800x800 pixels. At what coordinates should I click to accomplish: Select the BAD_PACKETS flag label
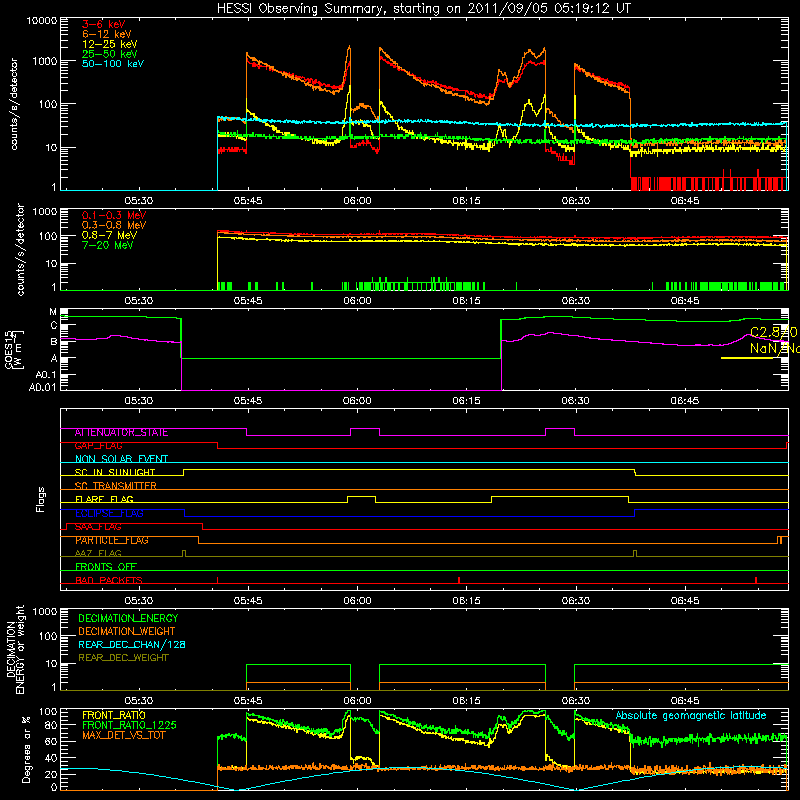pyautogui.click(x=109, y=580)
